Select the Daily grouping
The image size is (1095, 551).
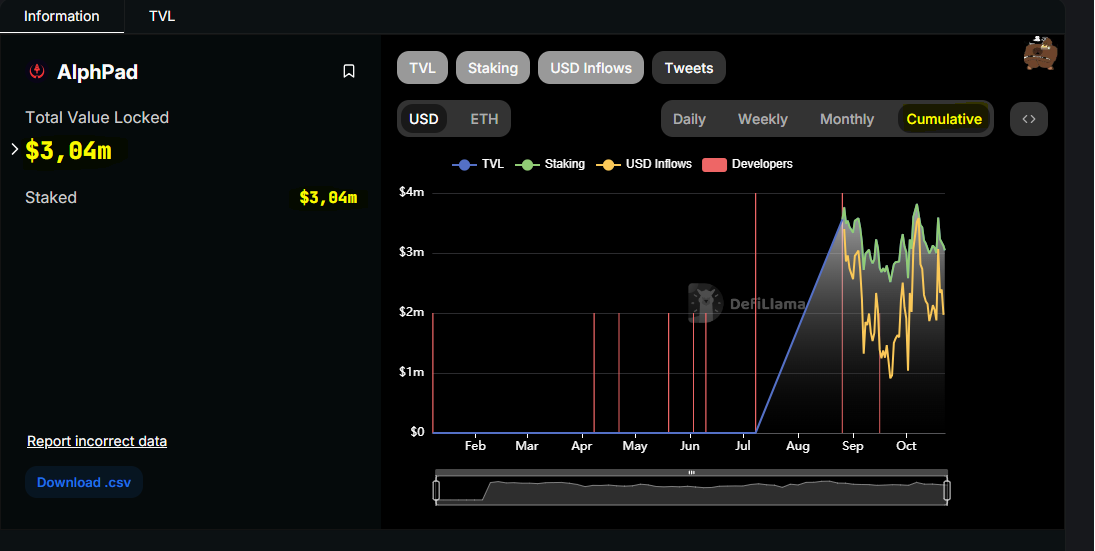pos(689,119)
